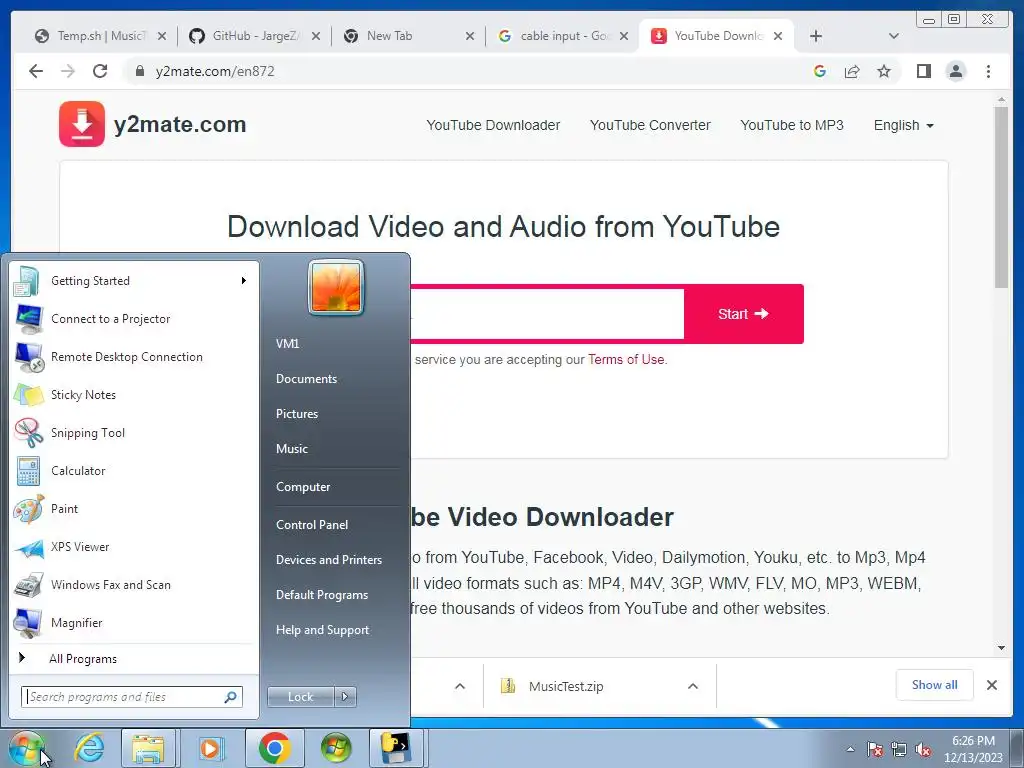This screenshot has height=768, width=1024.
Task: Click the y2mate.com address bar URL
Action: [x=215, y=71]
